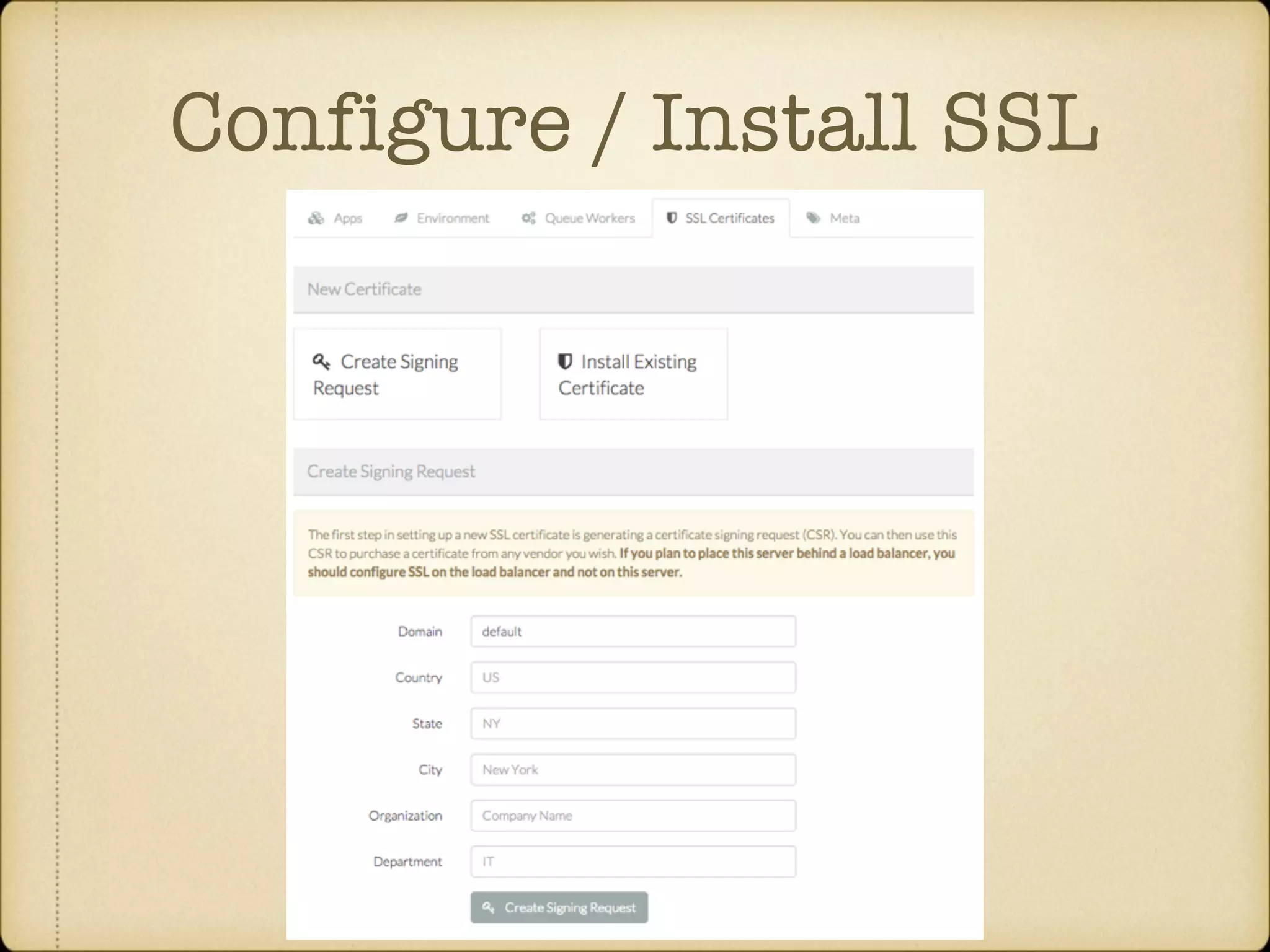This screenshot has height=952, width=1270.
Task: Focus the Organization input field
Action: coord(633,816)
